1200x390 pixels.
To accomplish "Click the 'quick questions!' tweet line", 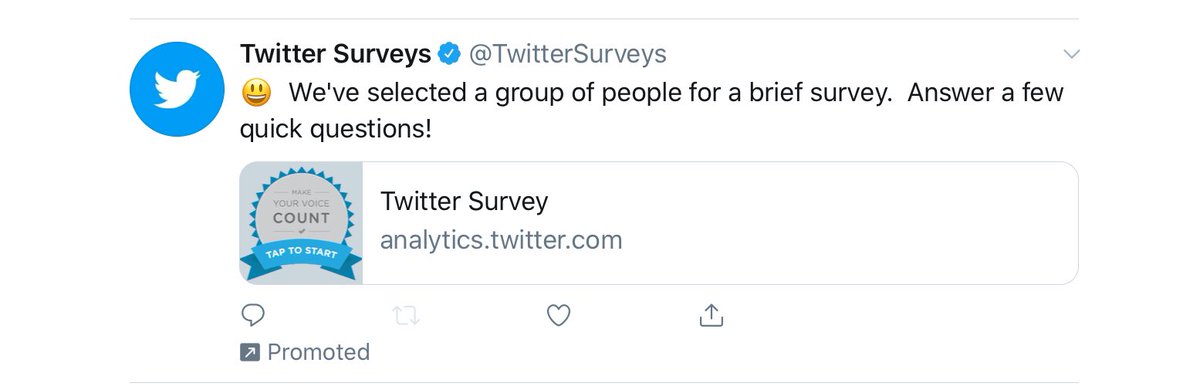I will point(335,130).
